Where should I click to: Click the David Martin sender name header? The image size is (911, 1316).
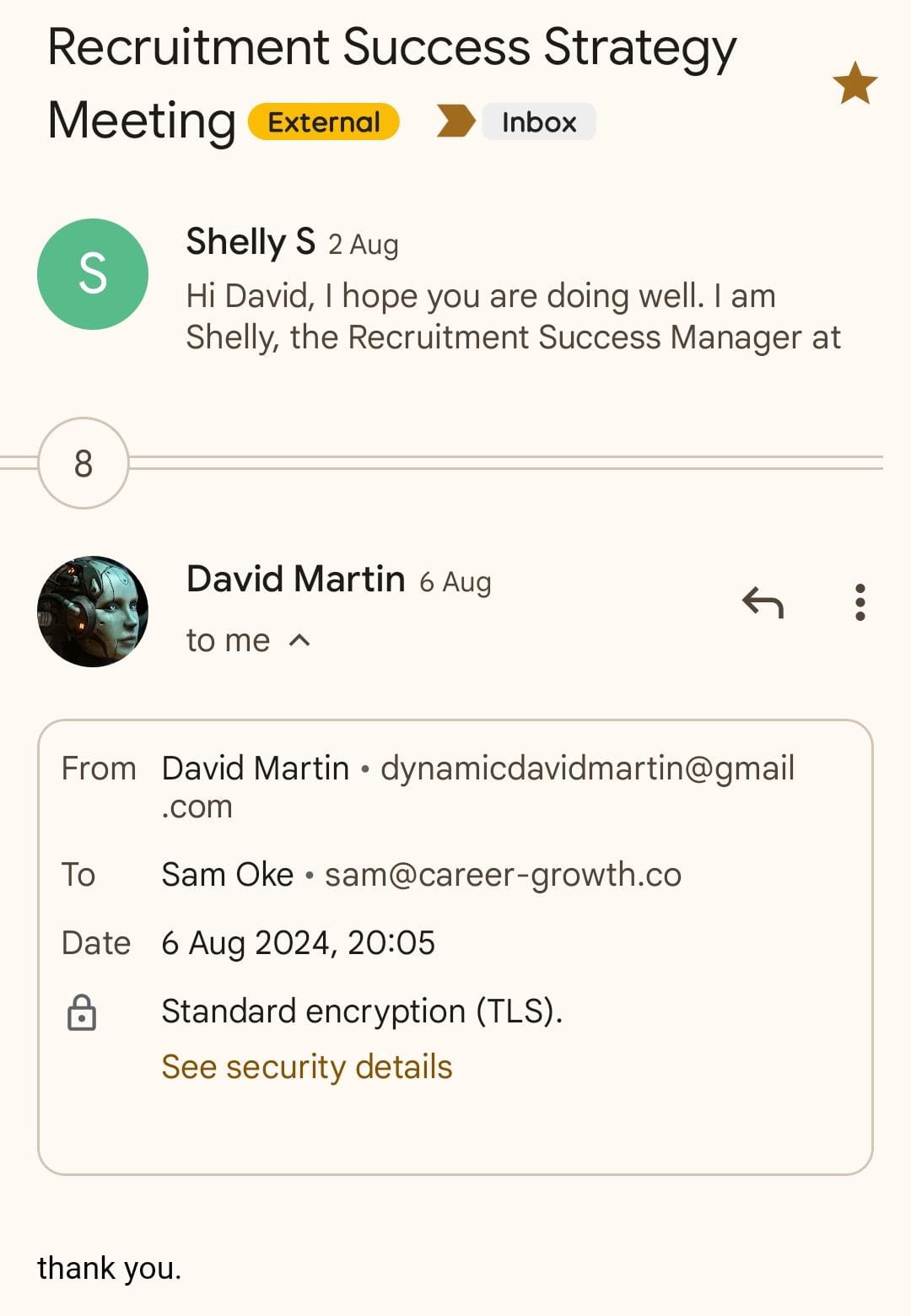[x=295, y=580]
